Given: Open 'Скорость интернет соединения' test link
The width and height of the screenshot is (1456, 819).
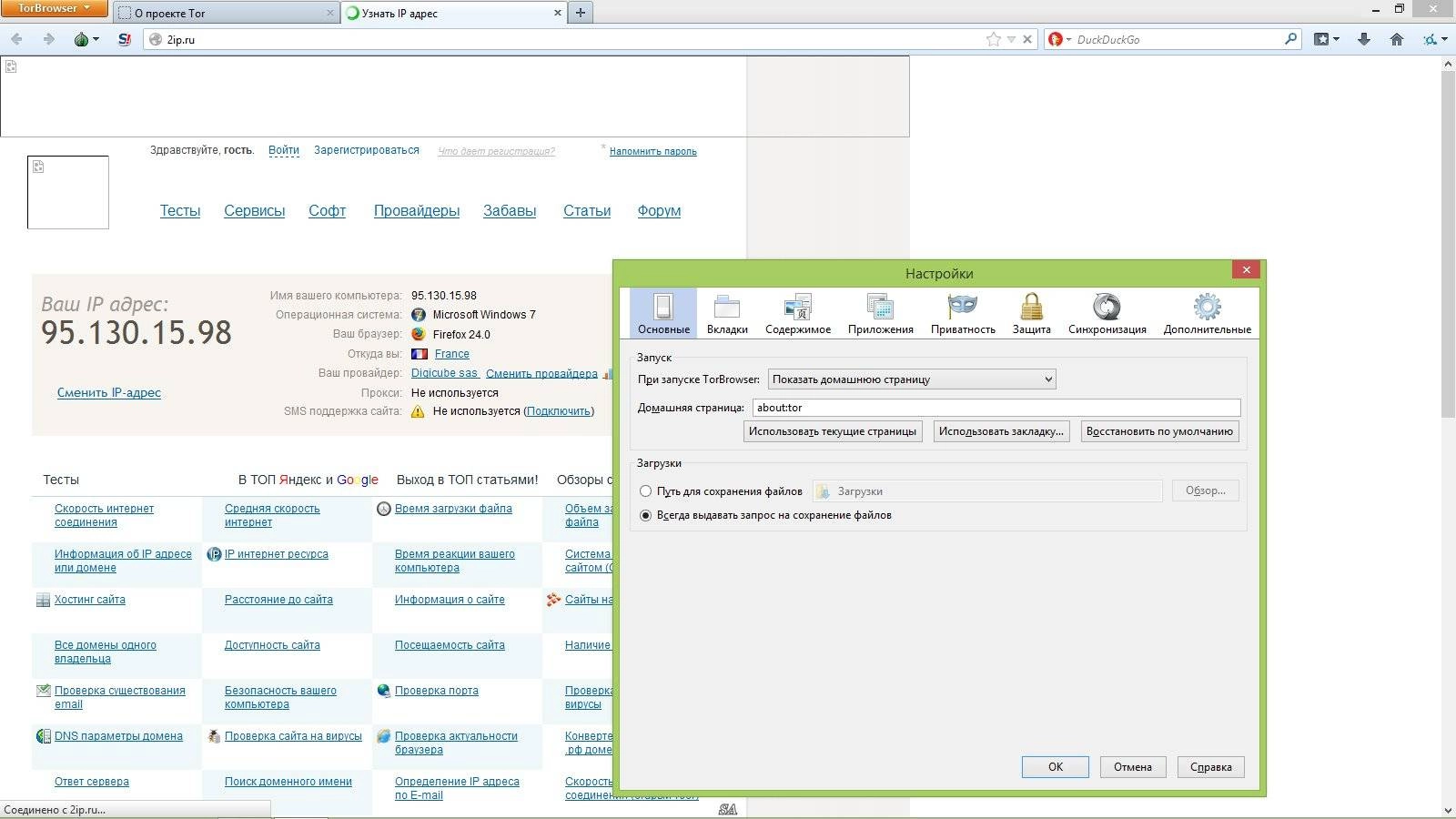Looking at the screenshot, I should (x=104, y=515).
